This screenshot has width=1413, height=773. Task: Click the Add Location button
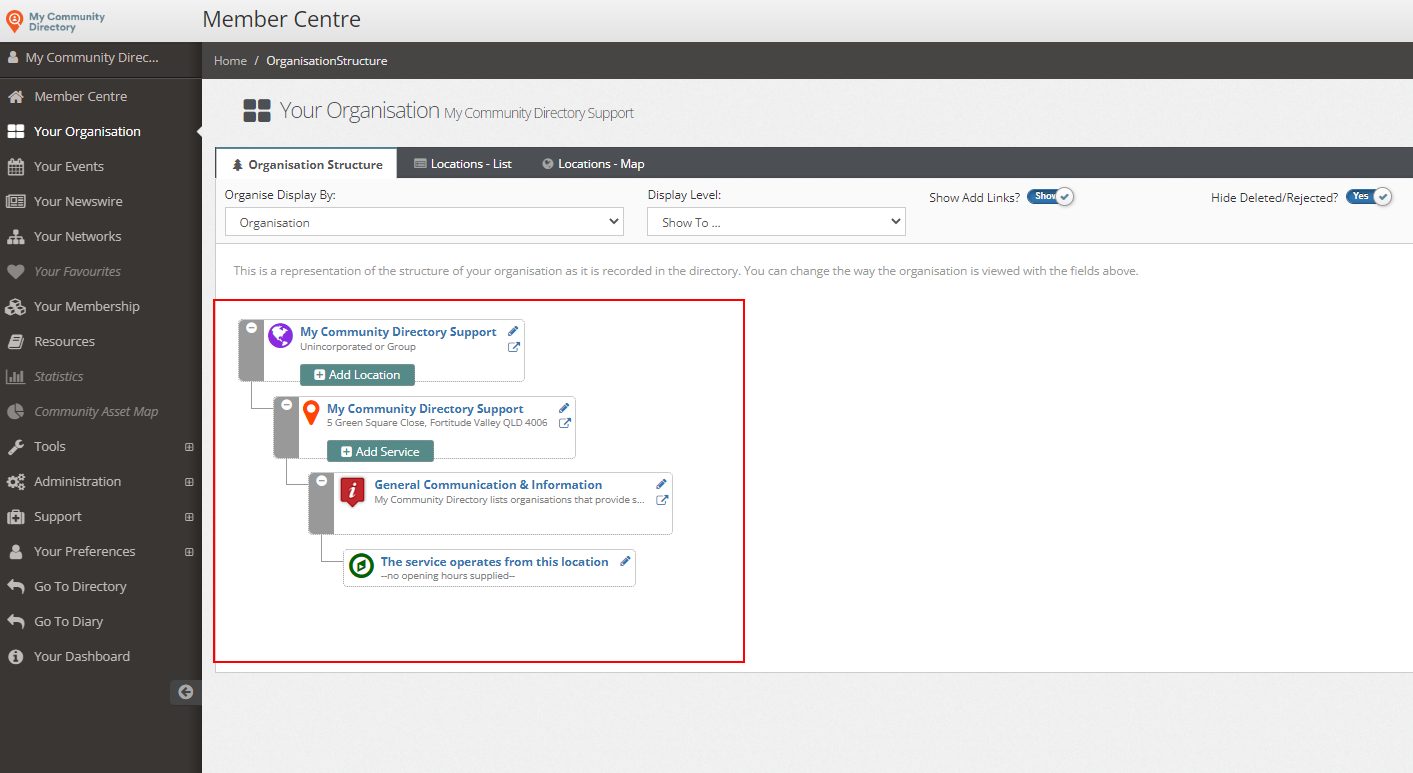point(357,375)
